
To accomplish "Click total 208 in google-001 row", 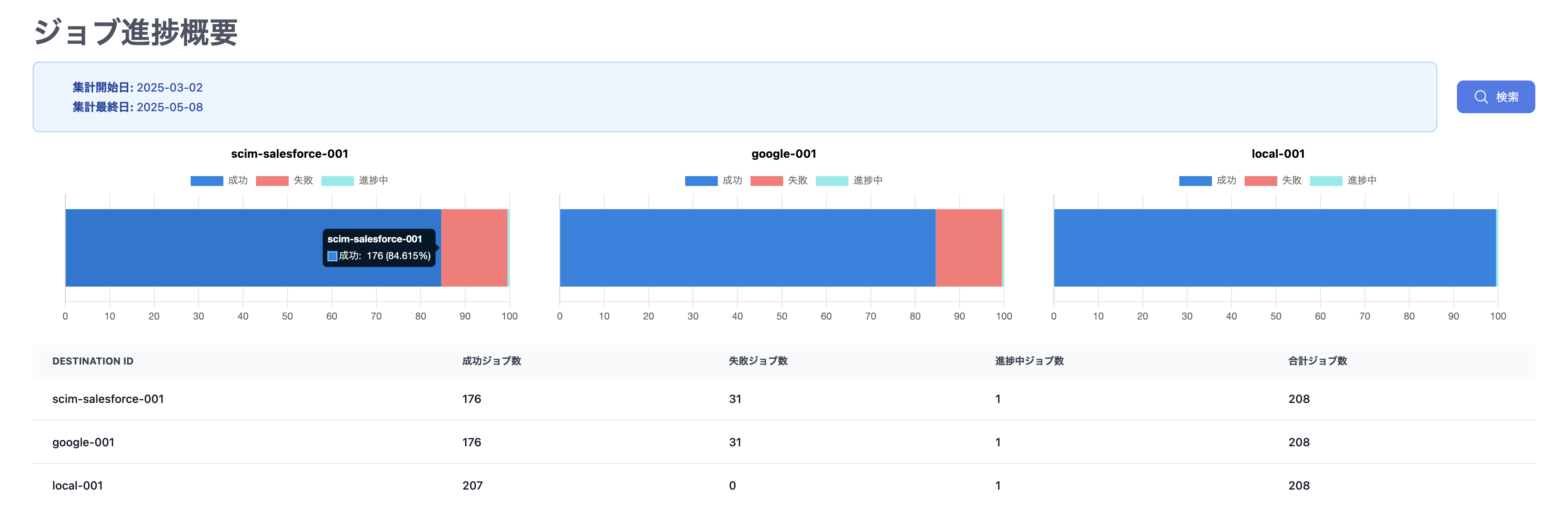I will [x=1299, y=442].
